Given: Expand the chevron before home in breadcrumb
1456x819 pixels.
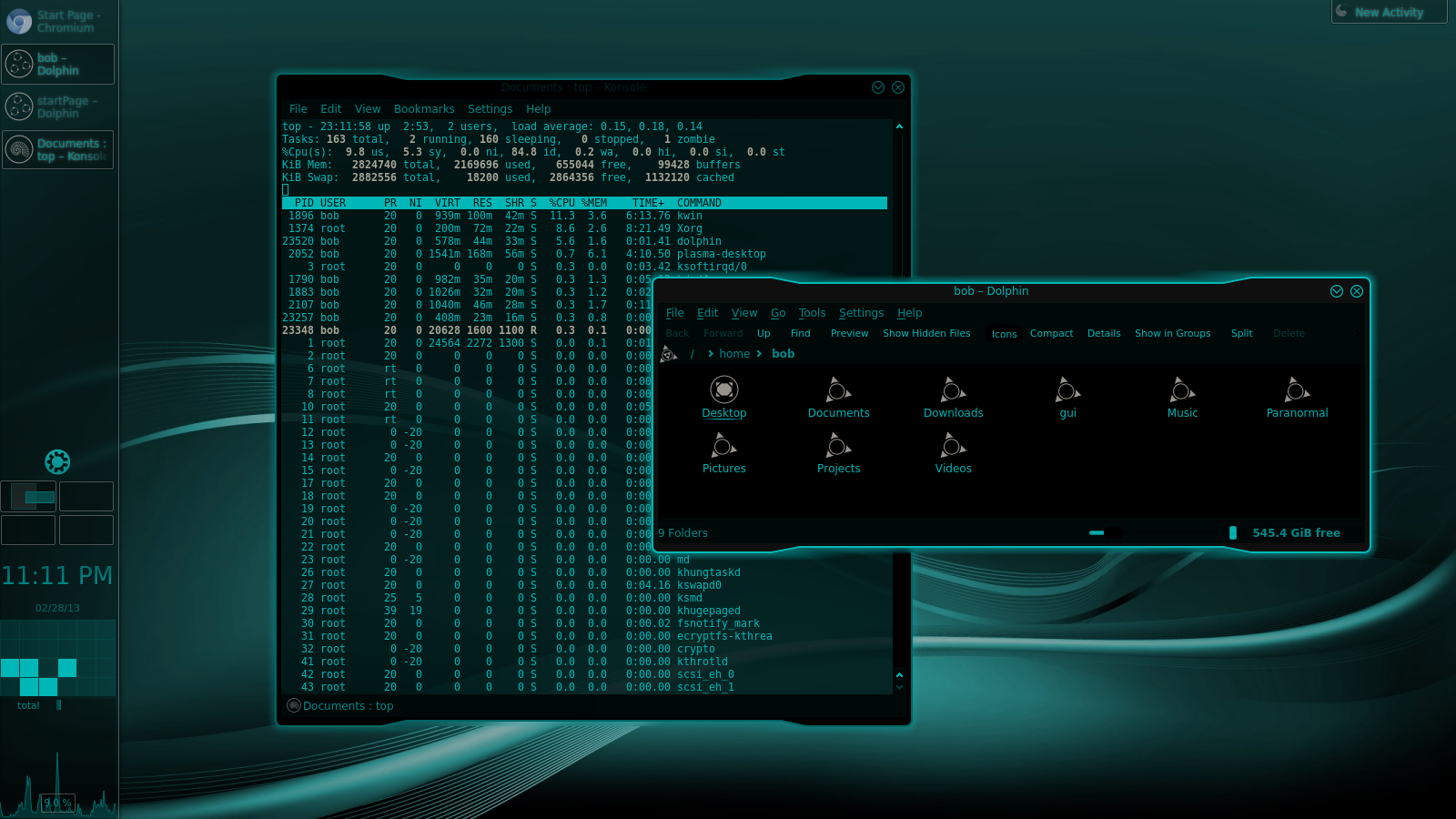Looking at the screenshot, I should (x=711, y=354).
